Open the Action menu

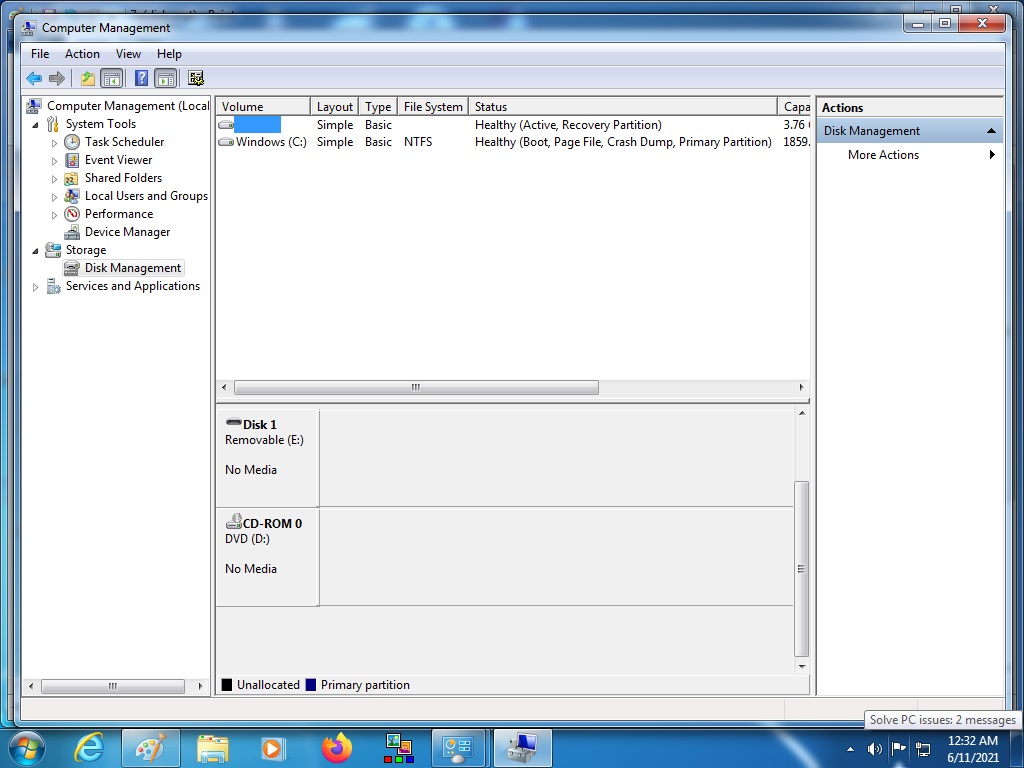82,54
